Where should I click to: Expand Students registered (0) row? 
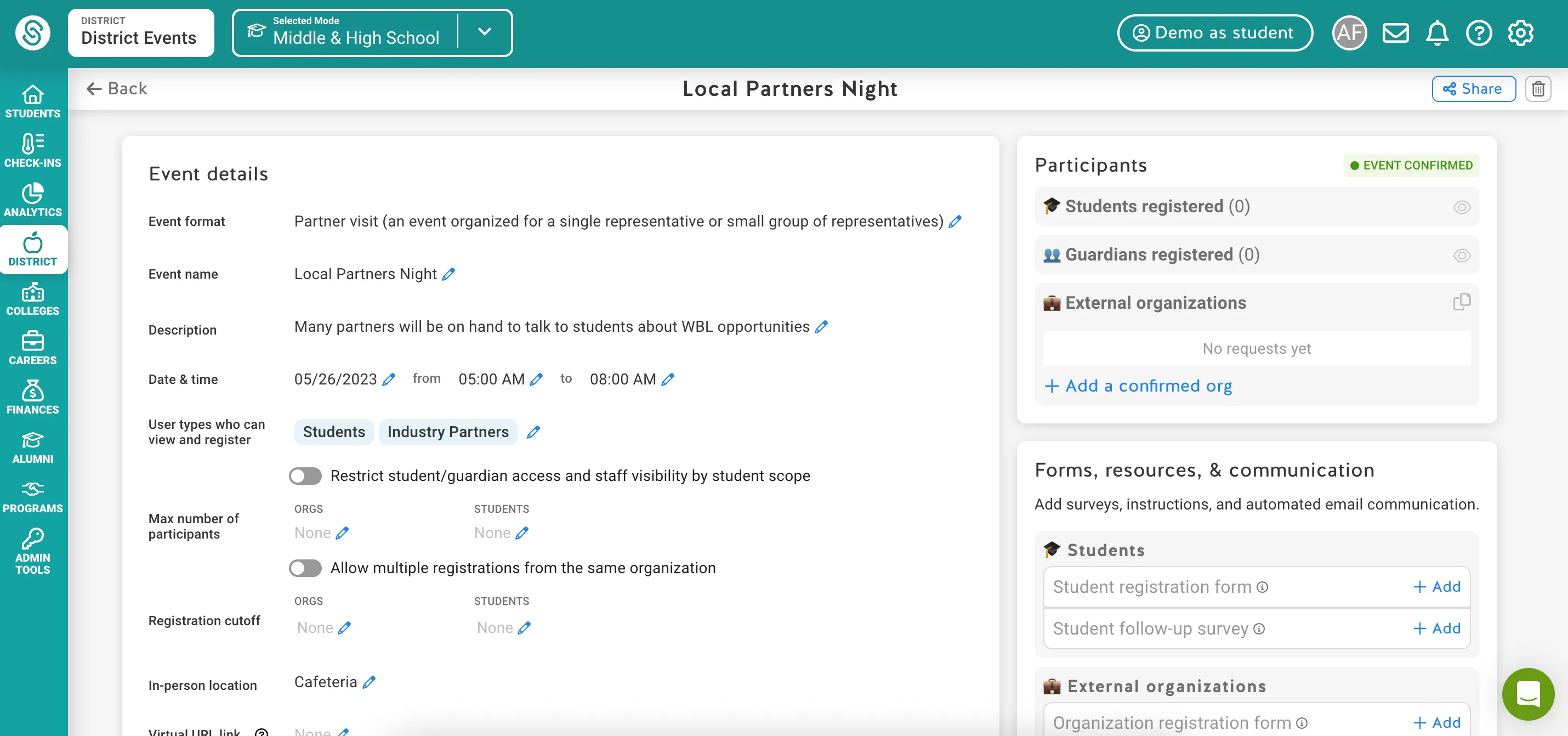(x=1257, y=206)
